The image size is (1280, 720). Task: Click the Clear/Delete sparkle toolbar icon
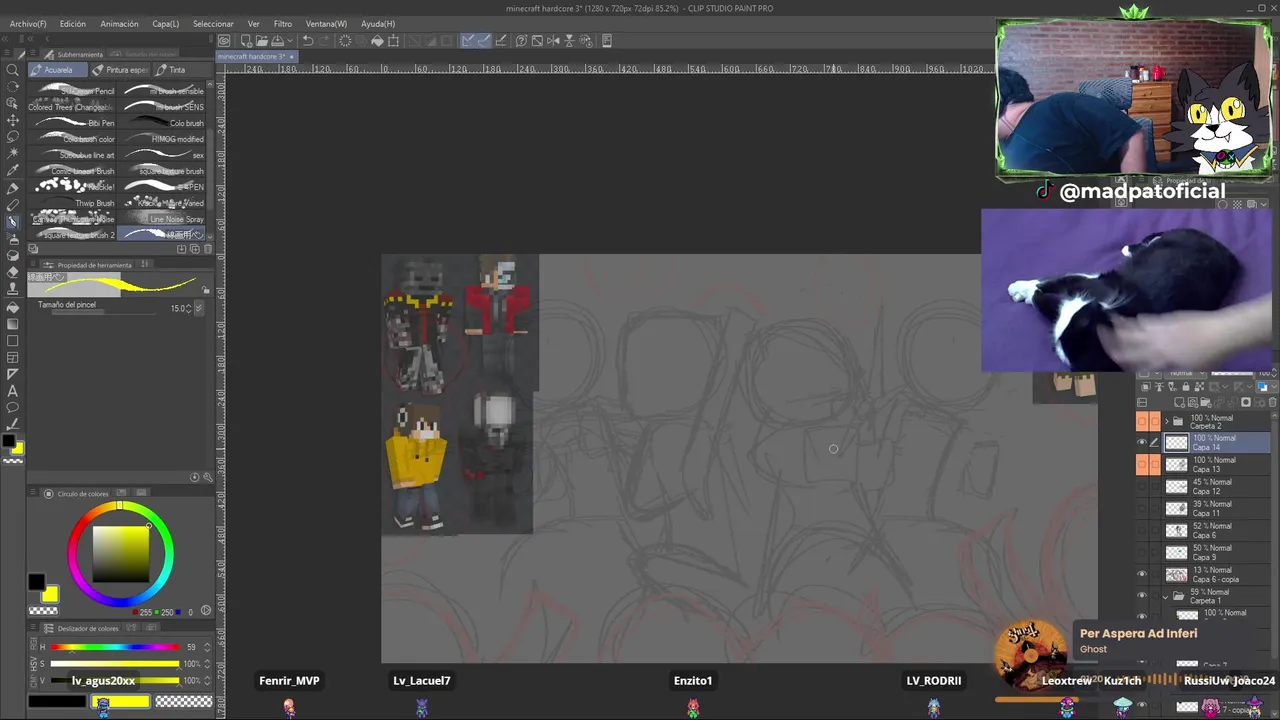345,41
